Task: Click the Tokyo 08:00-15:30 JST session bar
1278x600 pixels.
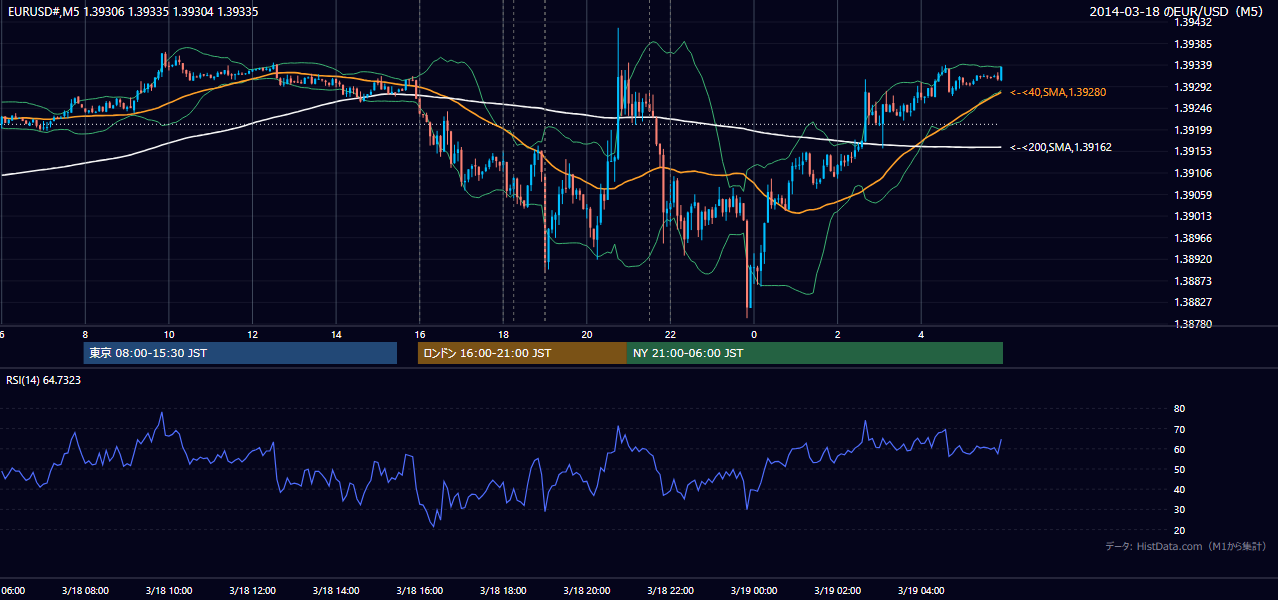Action: pos(240,353)
